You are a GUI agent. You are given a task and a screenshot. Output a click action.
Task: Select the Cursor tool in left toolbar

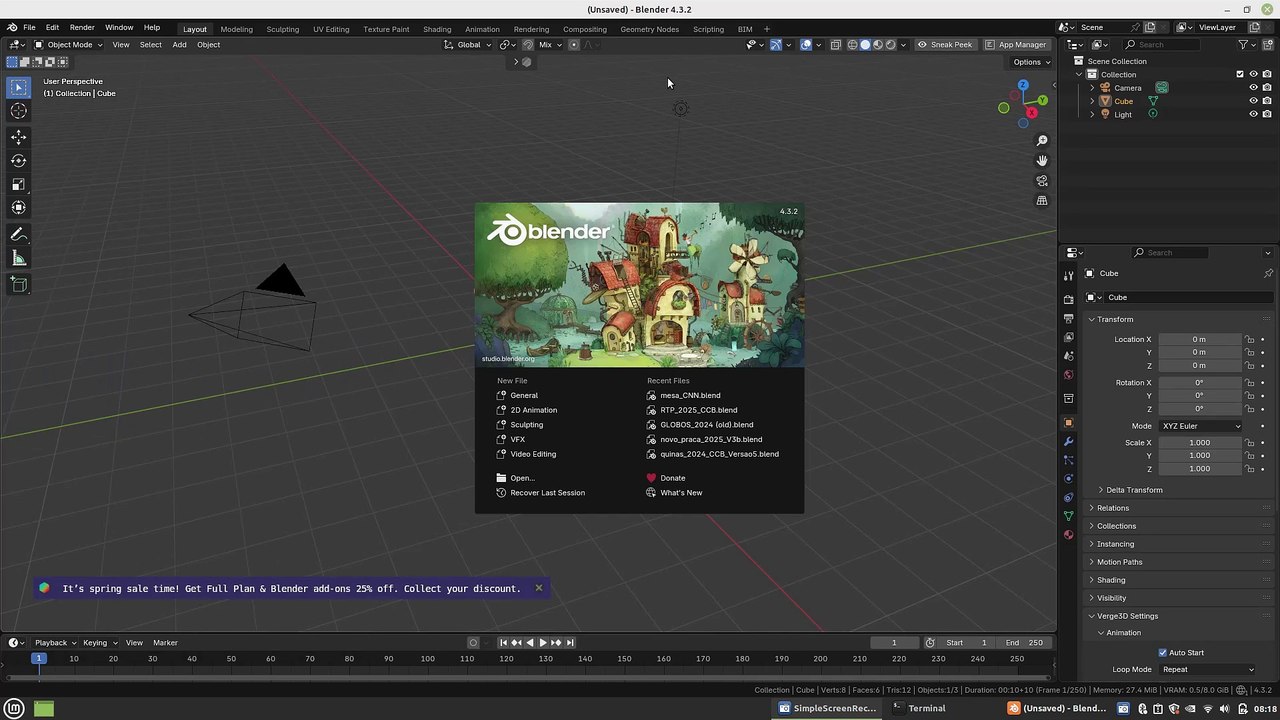click(18, 112)
